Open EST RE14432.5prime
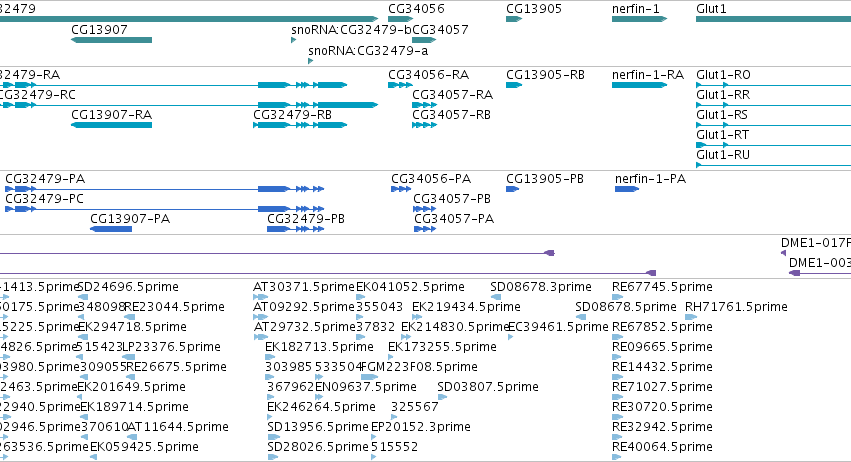 pyautogui.click(x=662, y=367)
